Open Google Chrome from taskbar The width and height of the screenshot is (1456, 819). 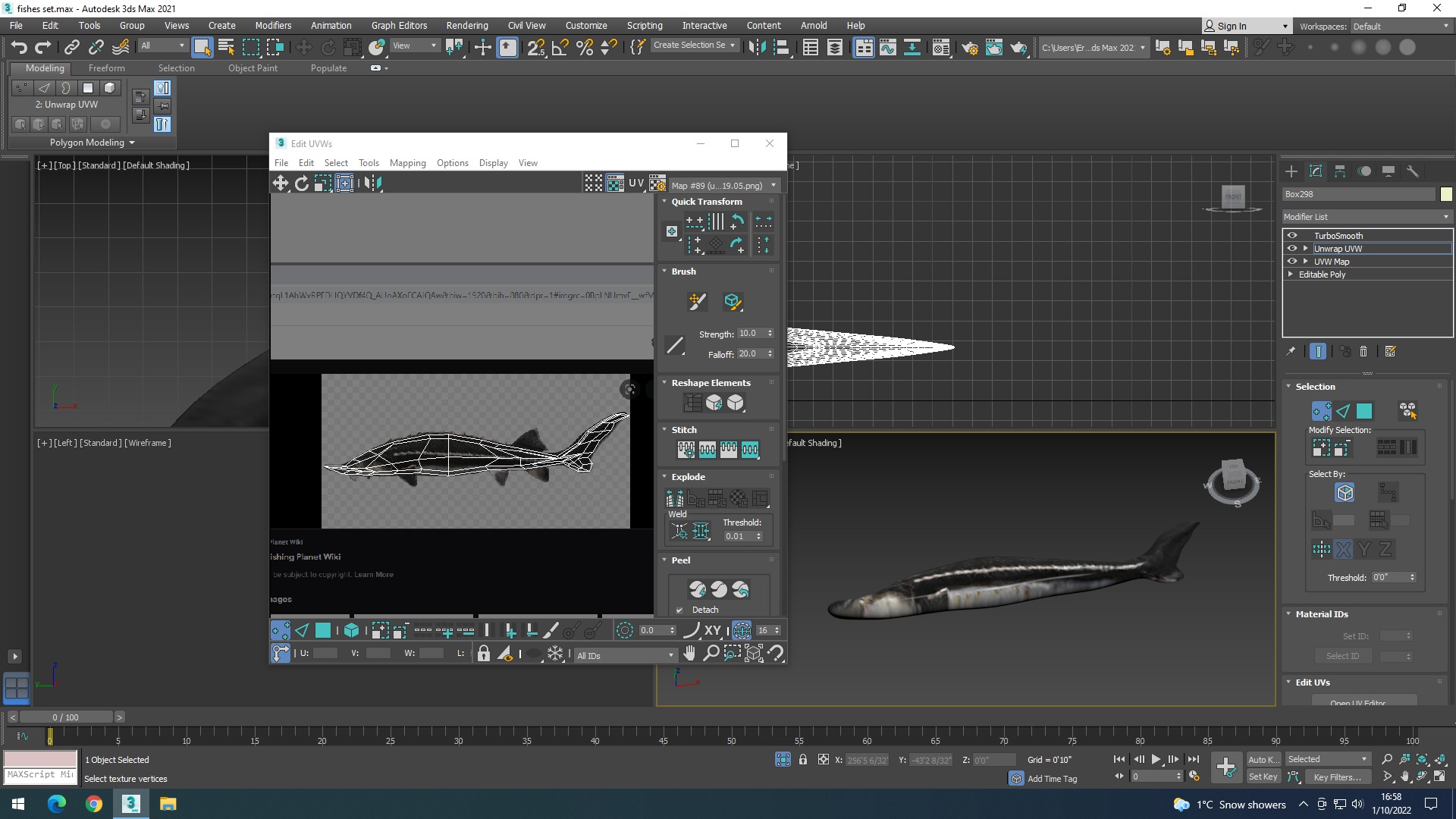[x=93, y=804]
